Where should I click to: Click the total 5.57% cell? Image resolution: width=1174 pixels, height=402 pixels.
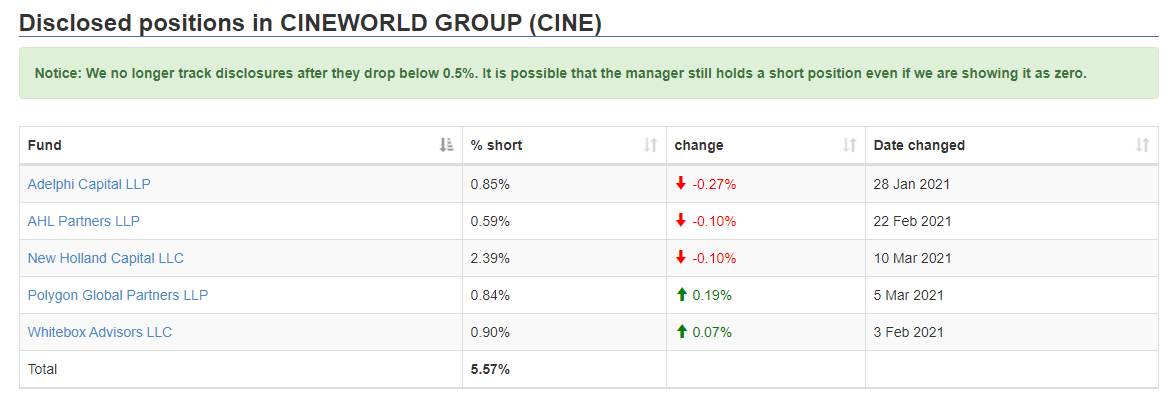[x=565, y=369]
